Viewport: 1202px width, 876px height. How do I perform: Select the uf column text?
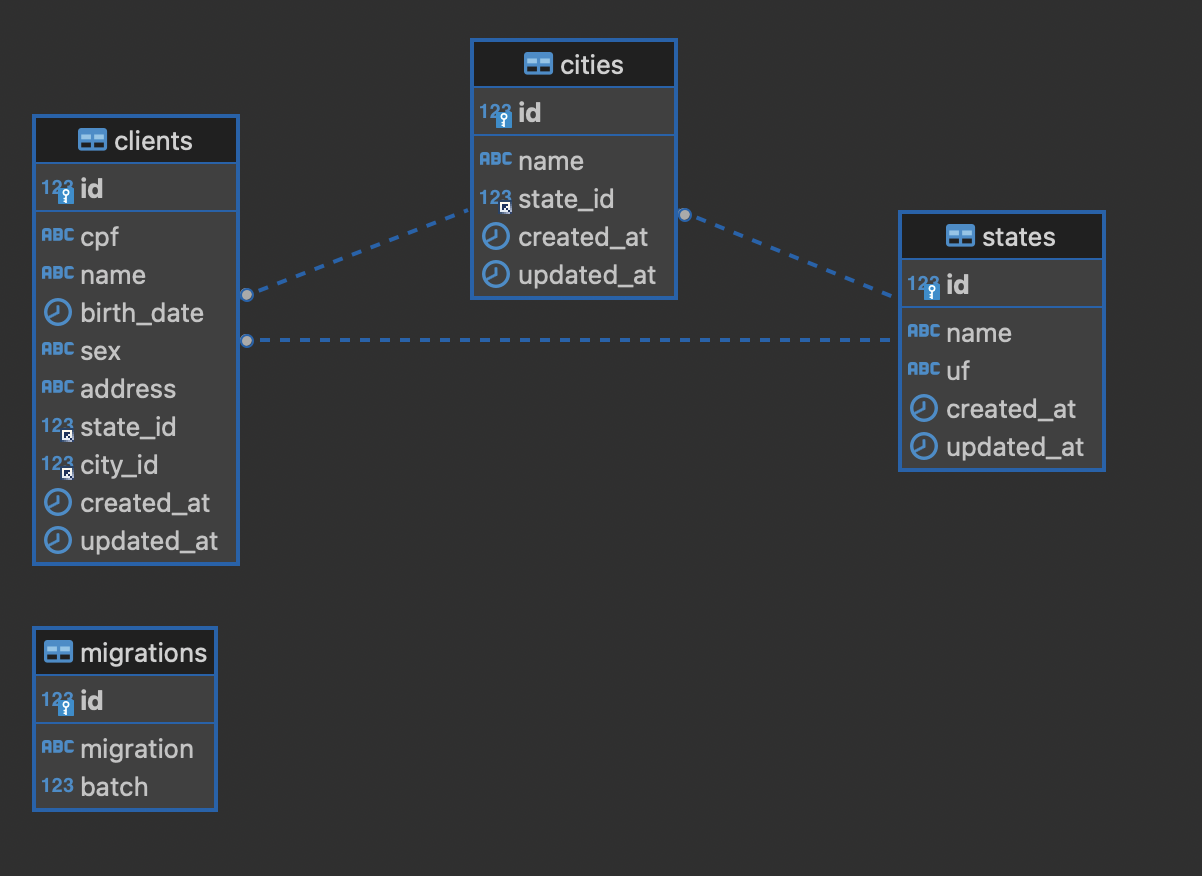(x=958, y=371)
